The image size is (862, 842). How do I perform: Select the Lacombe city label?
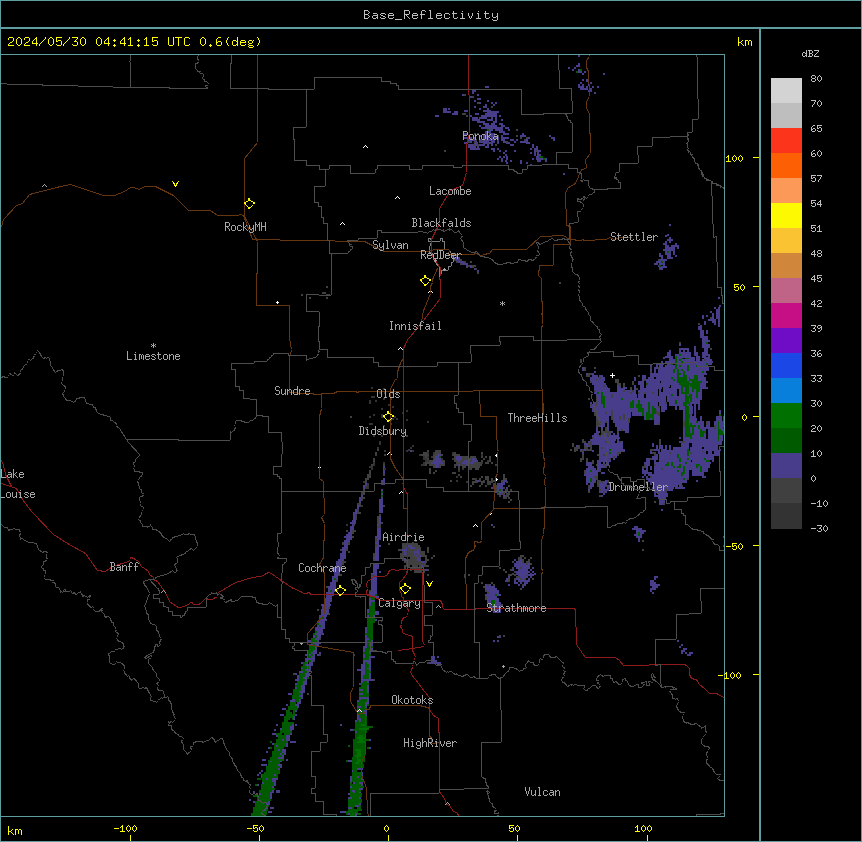click(x=450, y=191)
